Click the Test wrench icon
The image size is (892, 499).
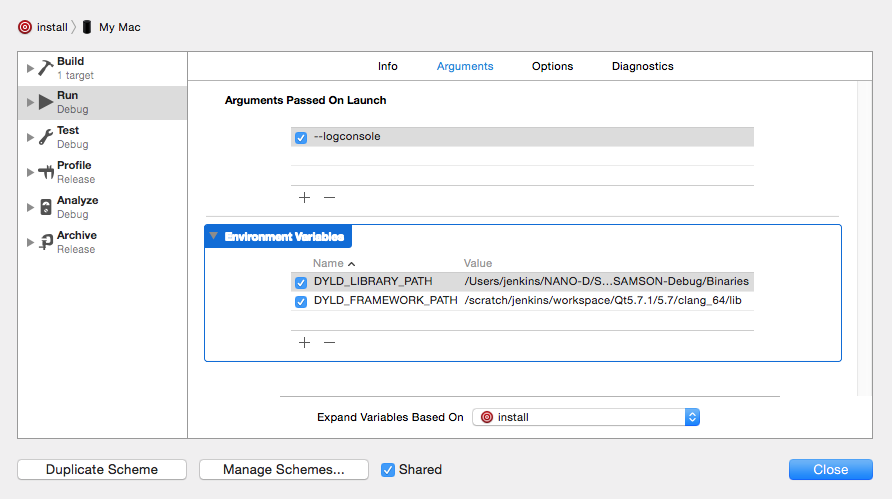pyautogui.click(x=46, y=138)
